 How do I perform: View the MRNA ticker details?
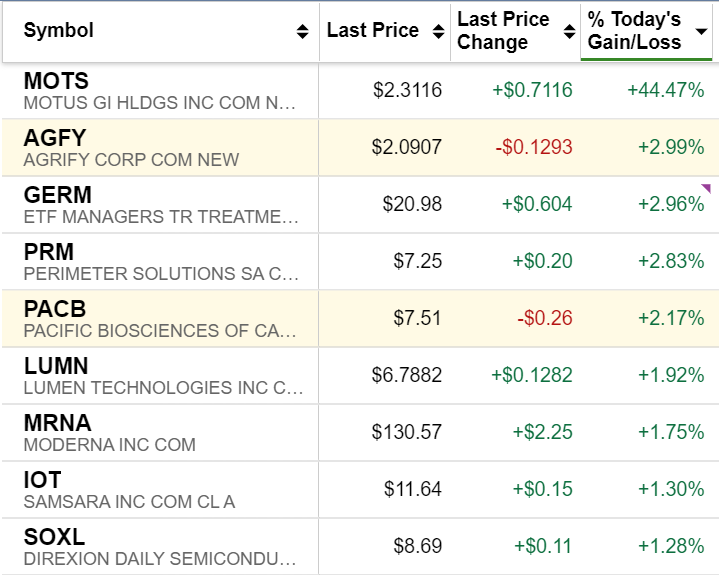(57, 423)
